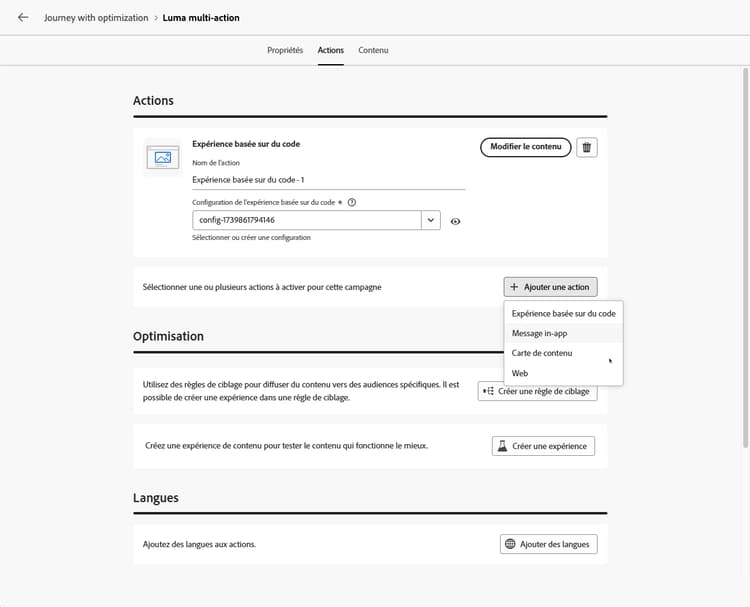Open the Contenu tab
This screenshot has width=750, height=607.
click(x=373, y=50)
